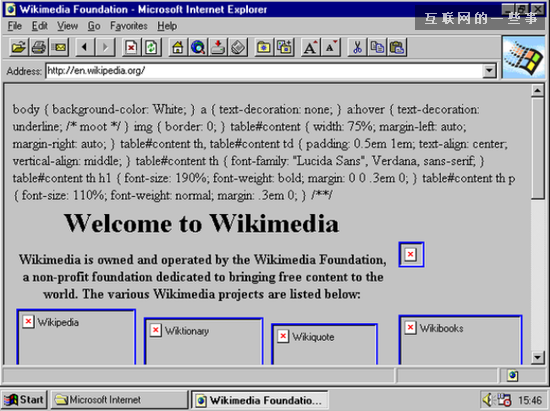
Task: Open the Go menu
Action: (94, 26)
